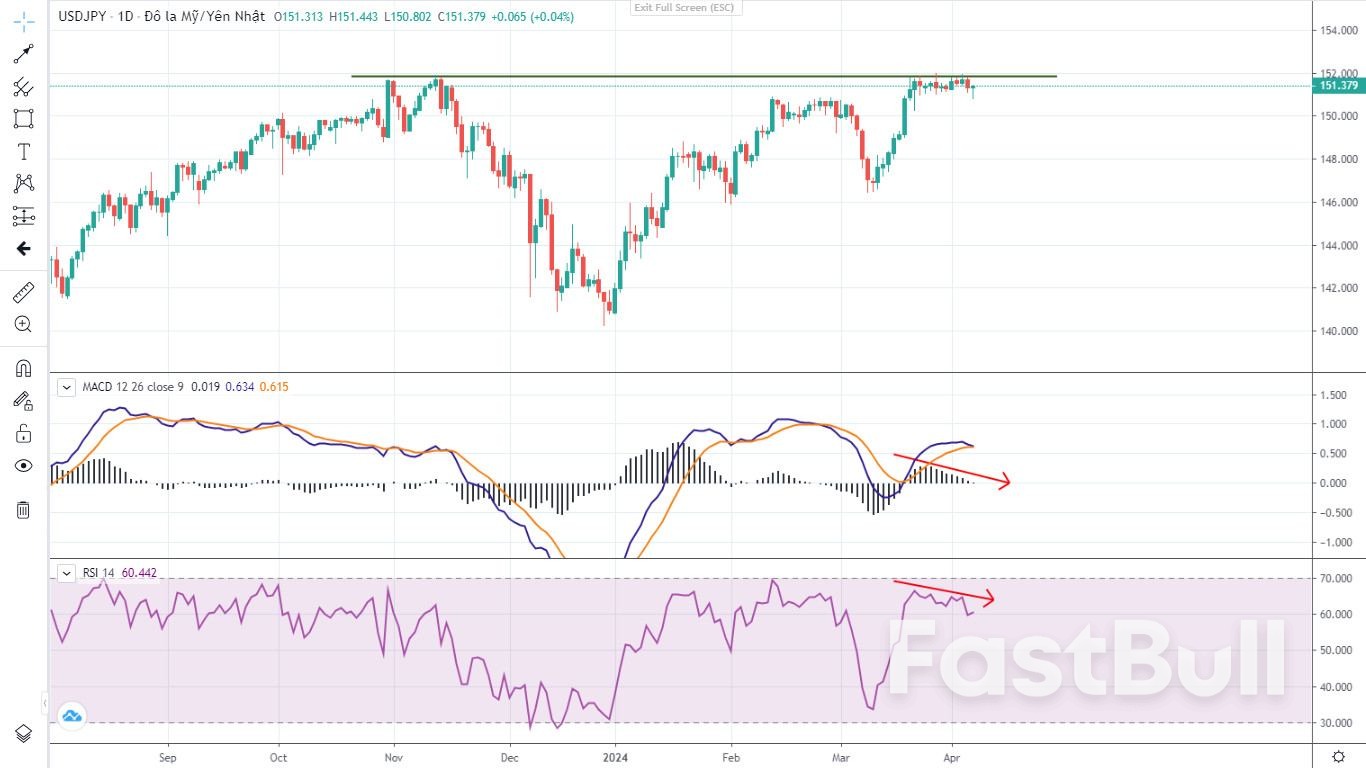The image size is (1366, 768).
Task: Click the MACD 12 26 close 9 label
Action: pos(135,387)
